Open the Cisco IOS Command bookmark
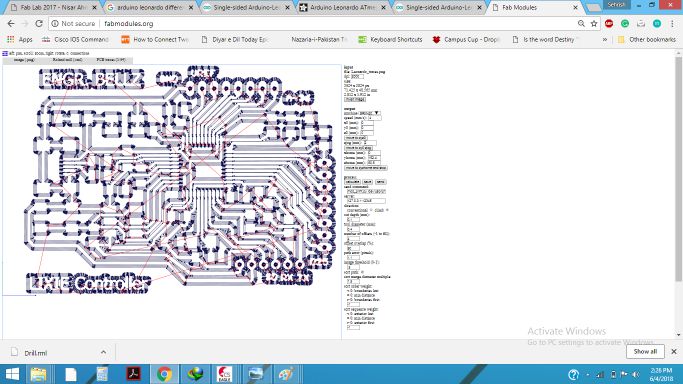The image size is (683, 384). [x=75, y=39]
